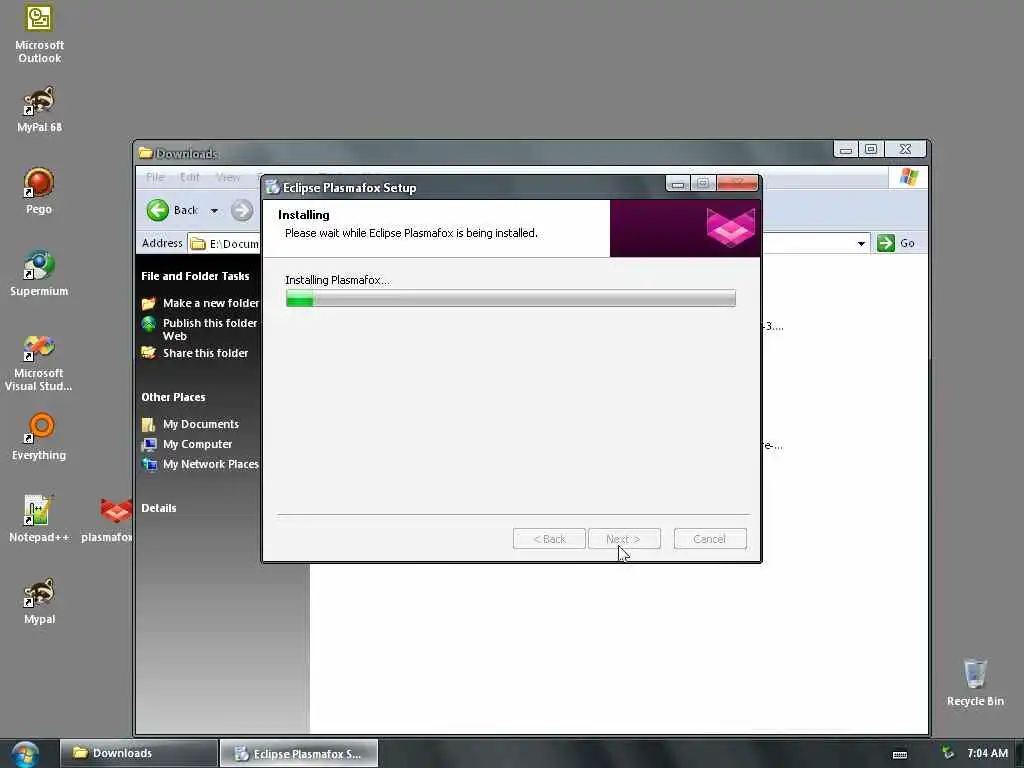Minimize the Downloads window
Image resolution: width=1024 pixels, height=768 pixels.
[846, 150]
